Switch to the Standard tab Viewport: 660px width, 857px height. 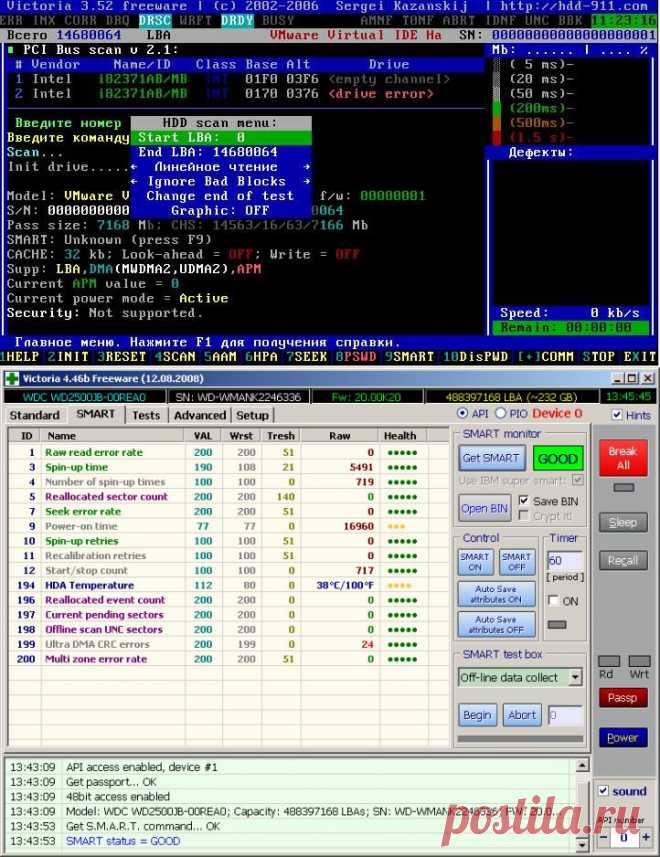[34, 415]
